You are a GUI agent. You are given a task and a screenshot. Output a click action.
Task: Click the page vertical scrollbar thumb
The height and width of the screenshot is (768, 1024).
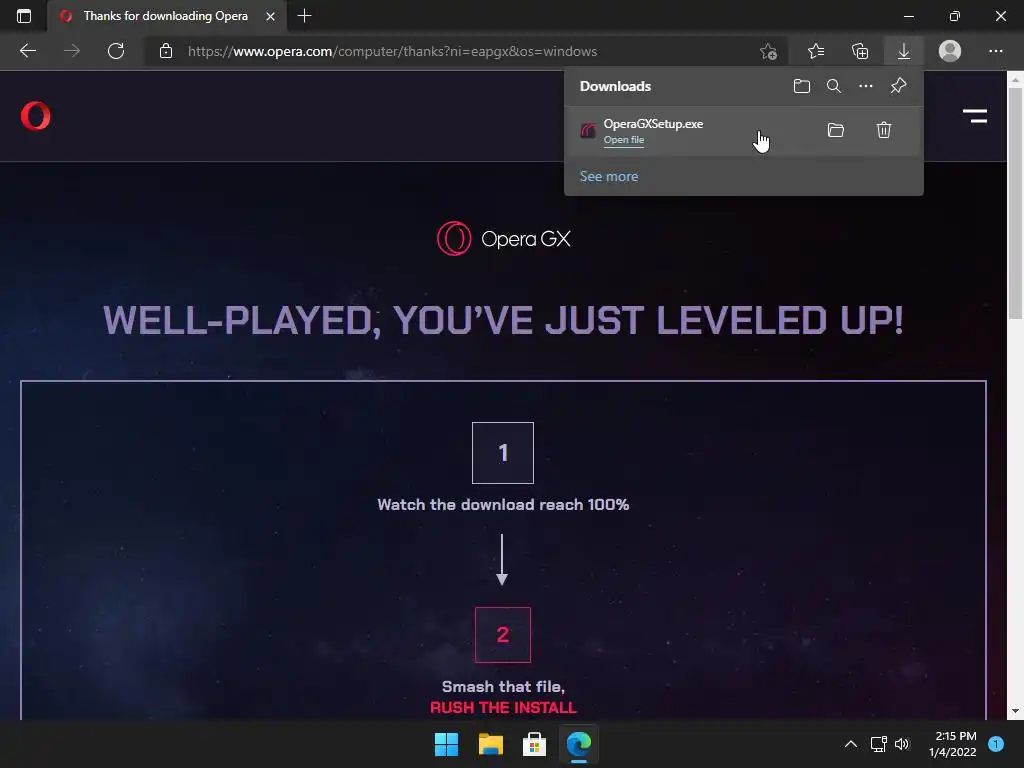tap(1015, 202)
